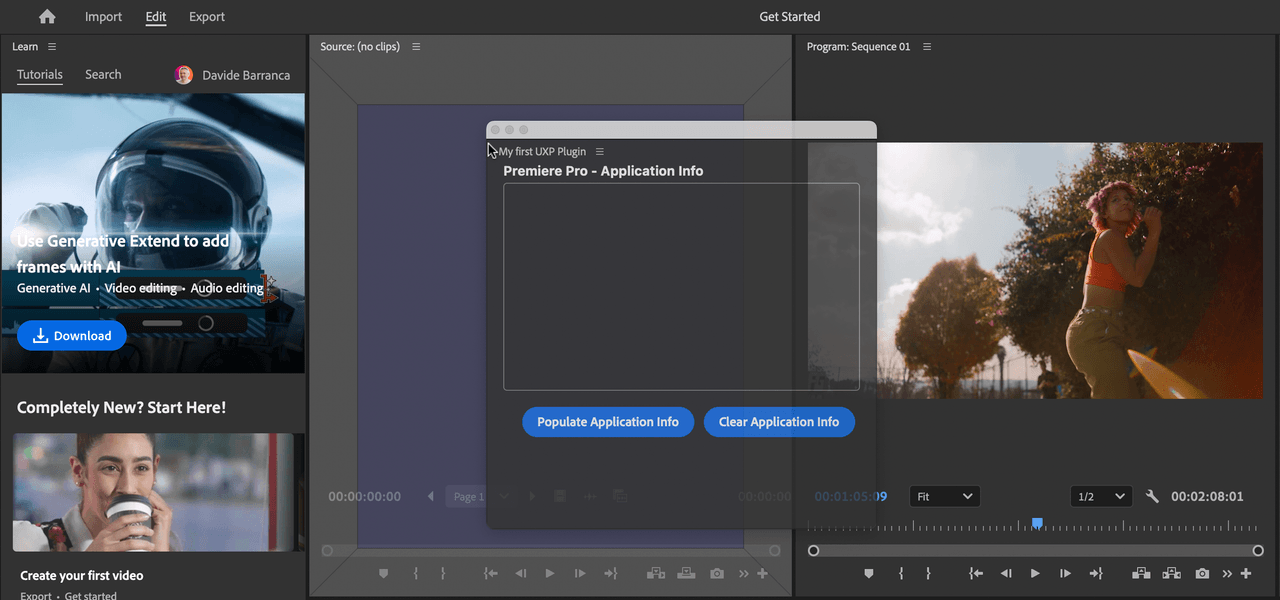This screenshot has width=1280, height=600.
Task: Open the 1/2 playback resolution dropdown
Action: click(1100, 496)
